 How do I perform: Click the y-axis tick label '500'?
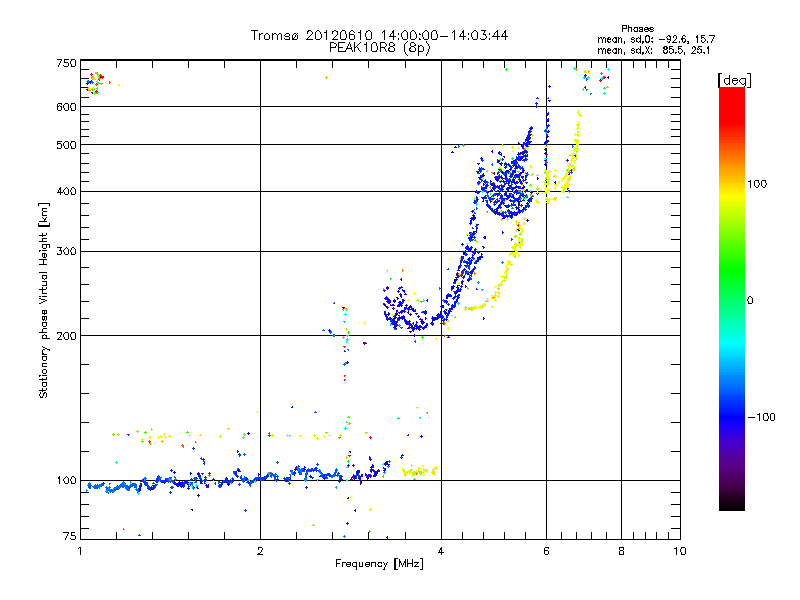66,145
